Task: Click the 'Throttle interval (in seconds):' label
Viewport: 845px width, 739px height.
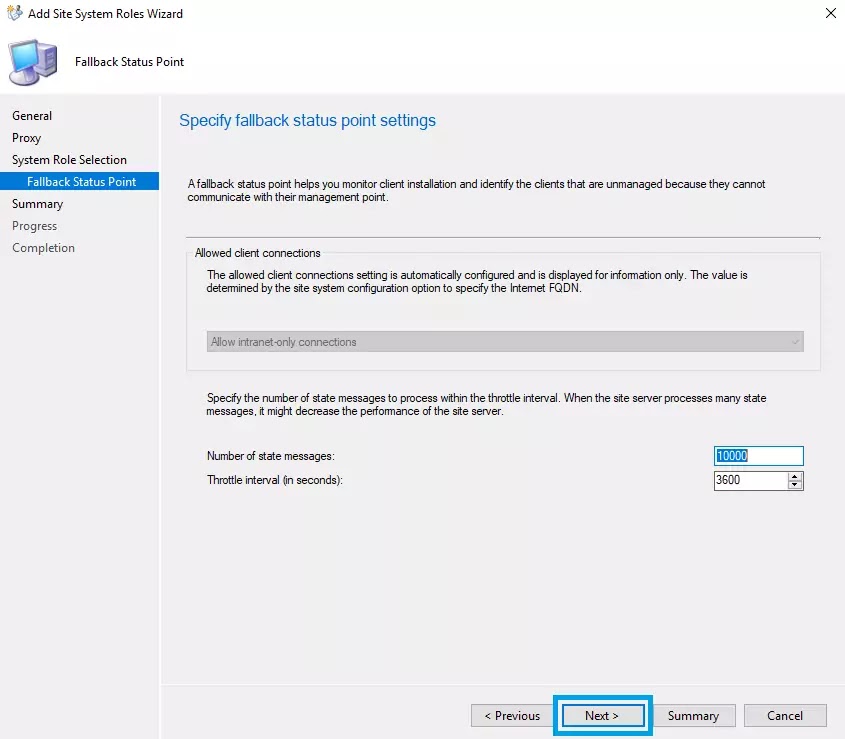Action: [275, 480]
